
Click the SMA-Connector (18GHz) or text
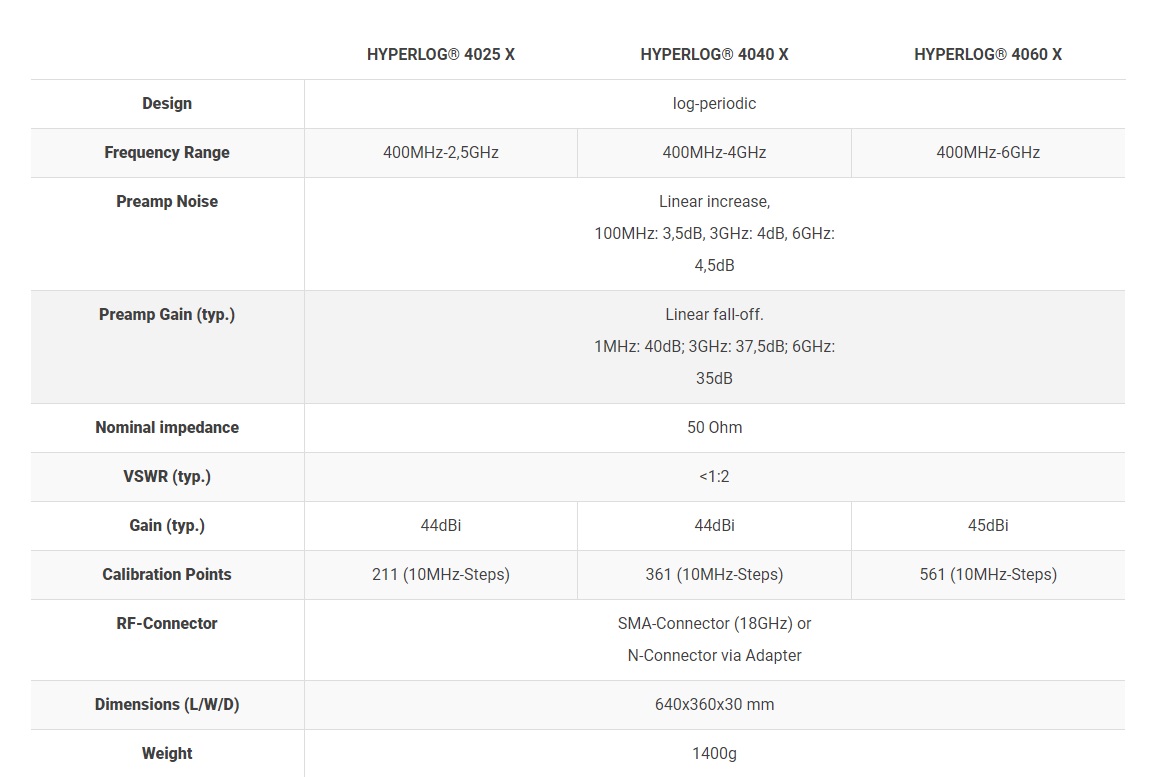pyautogui.click(x=714, y=623)
